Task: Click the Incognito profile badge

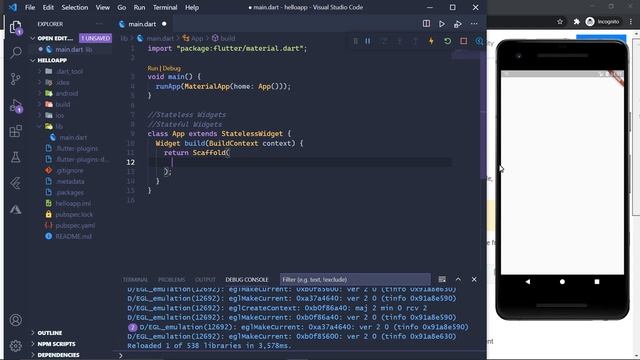Action: coord(602,22)
